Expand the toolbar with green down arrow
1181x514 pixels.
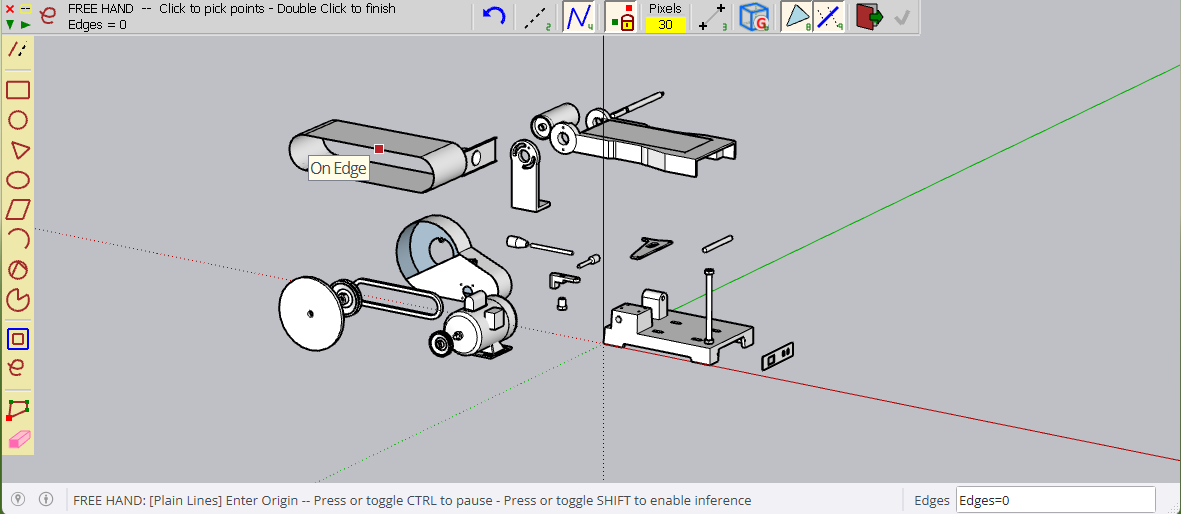[10, 24]
